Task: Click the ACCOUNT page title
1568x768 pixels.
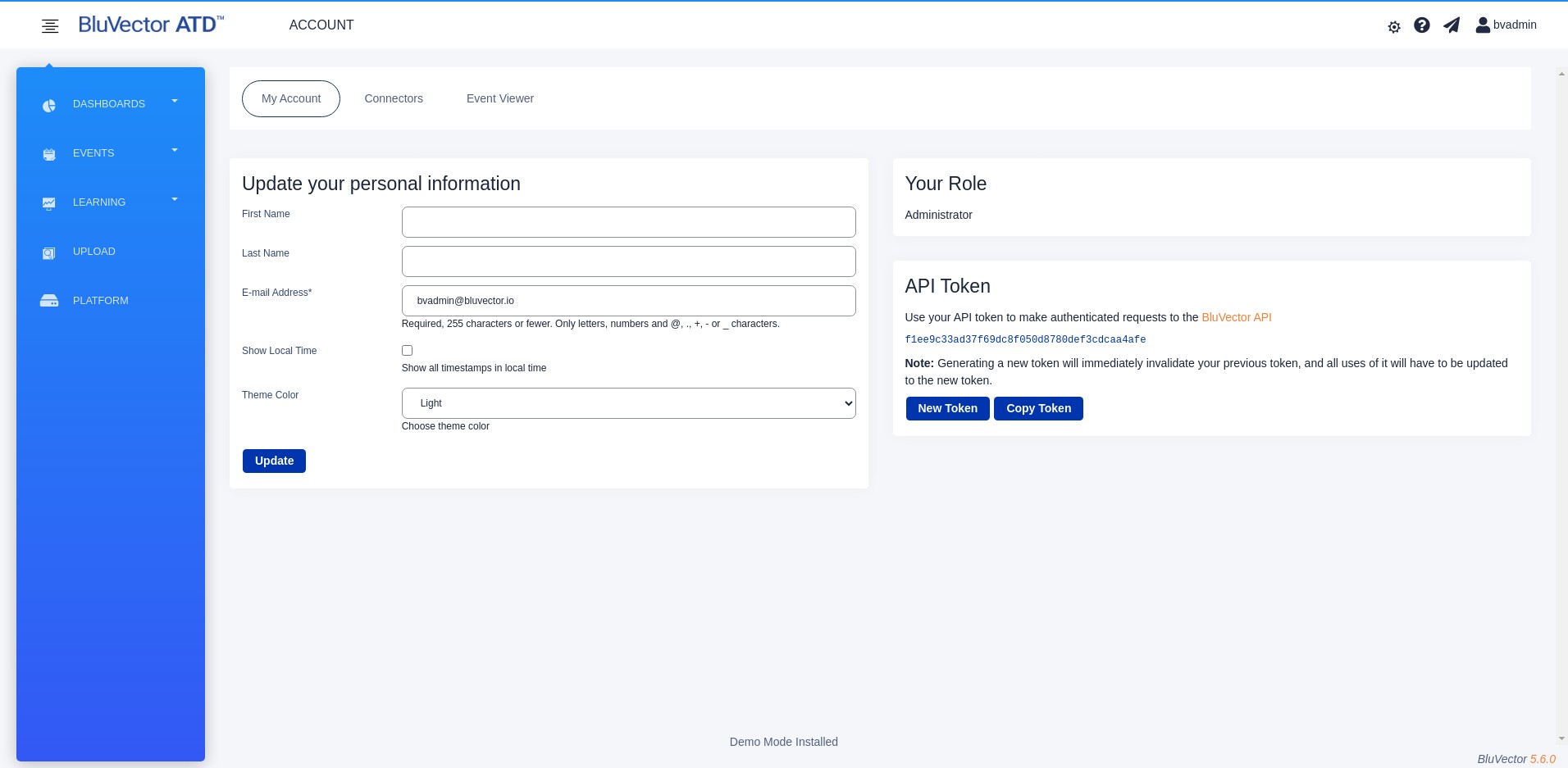Action: point(321,25)
